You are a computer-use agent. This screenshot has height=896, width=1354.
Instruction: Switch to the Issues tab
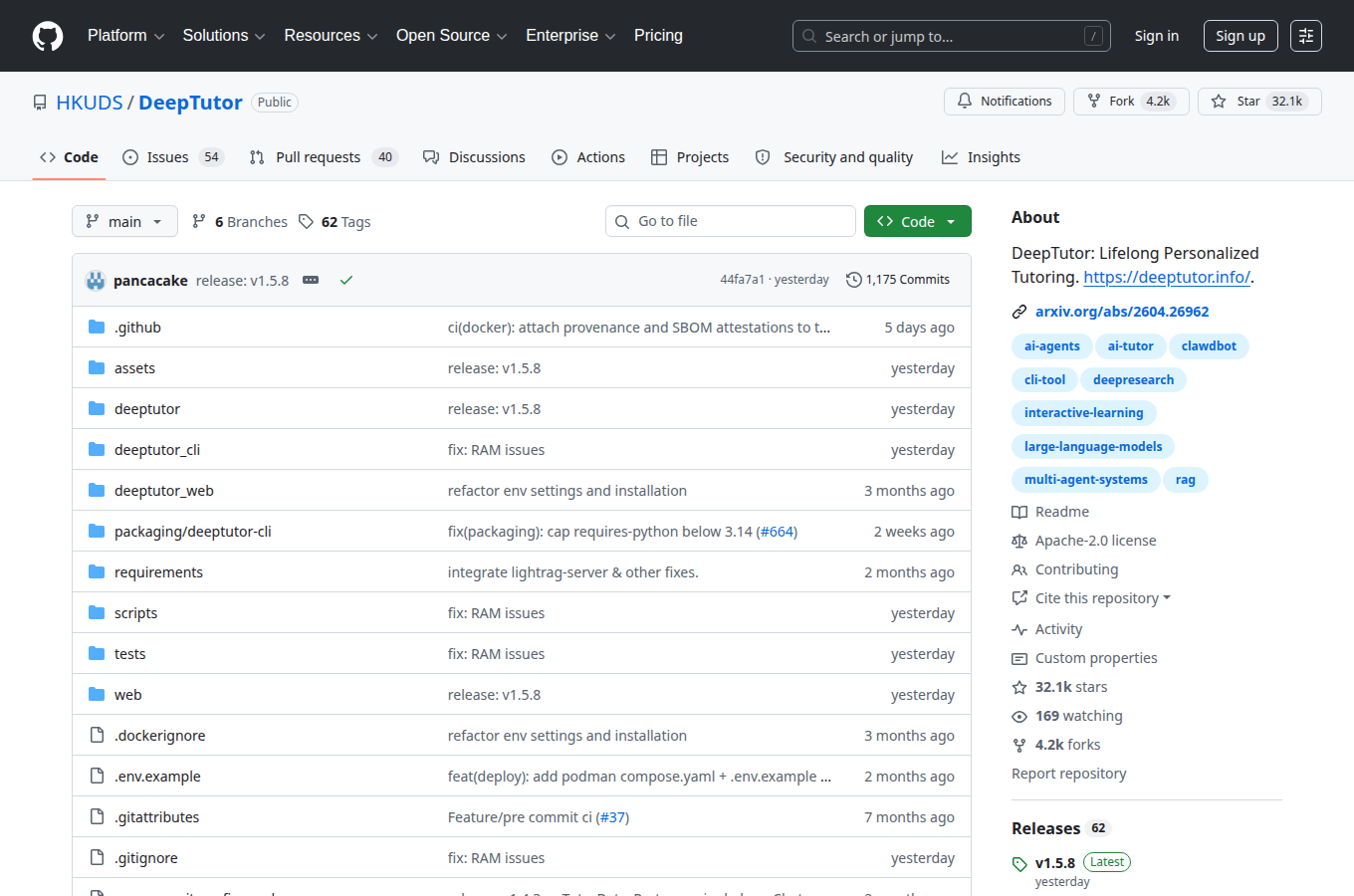pos(172,157)
